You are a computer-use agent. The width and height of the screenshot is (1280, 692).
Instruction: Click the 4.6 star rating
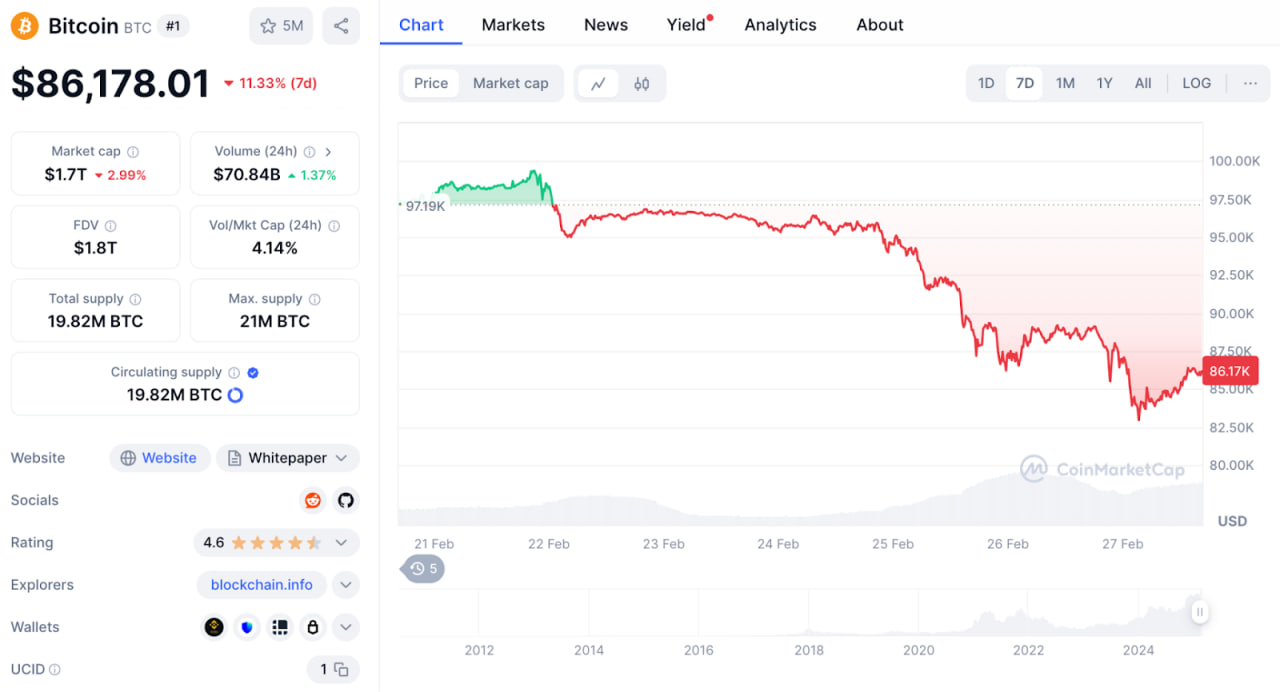[262, 543]
